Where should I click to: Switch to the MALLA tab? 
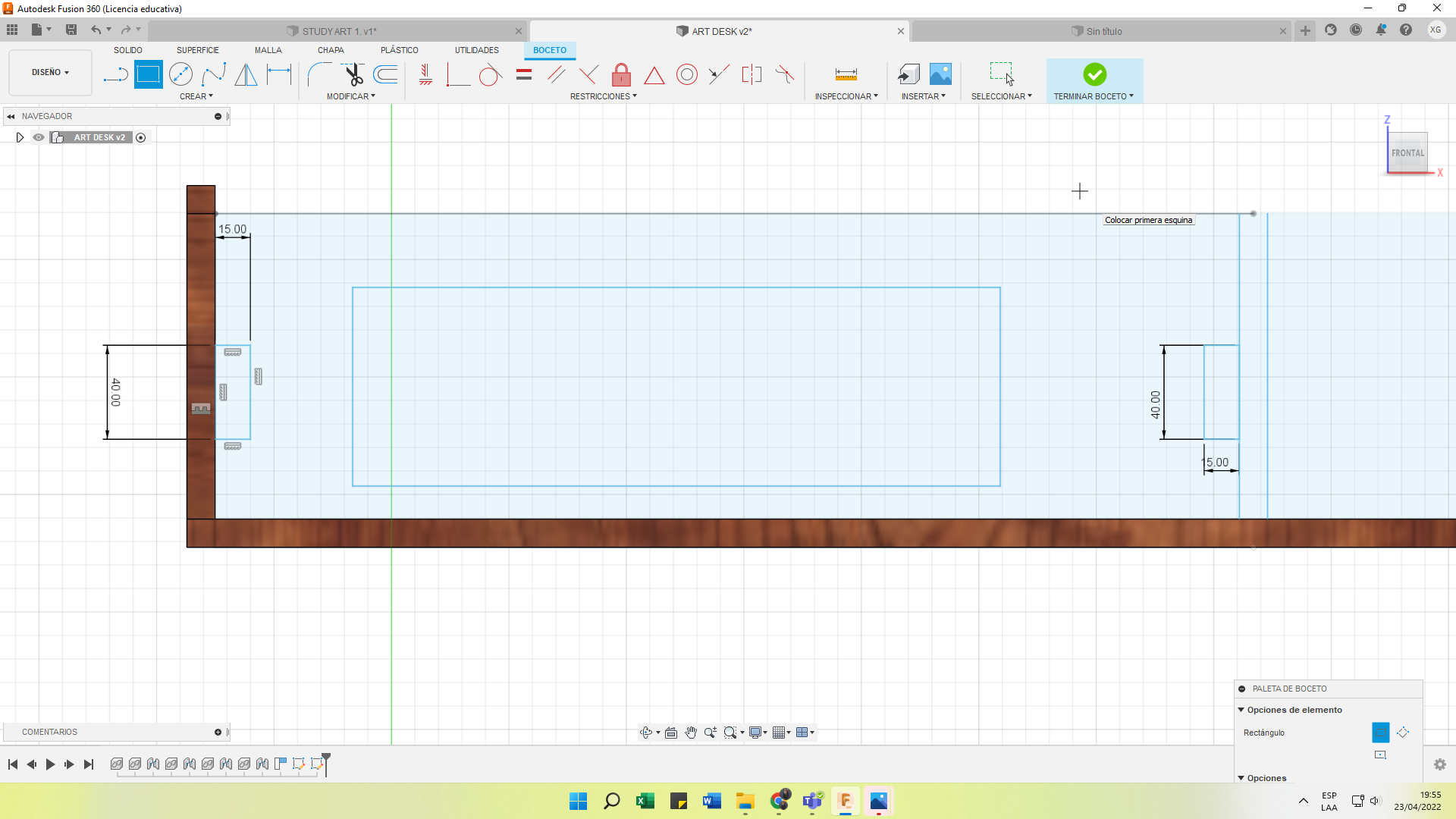tap(268, 50)
